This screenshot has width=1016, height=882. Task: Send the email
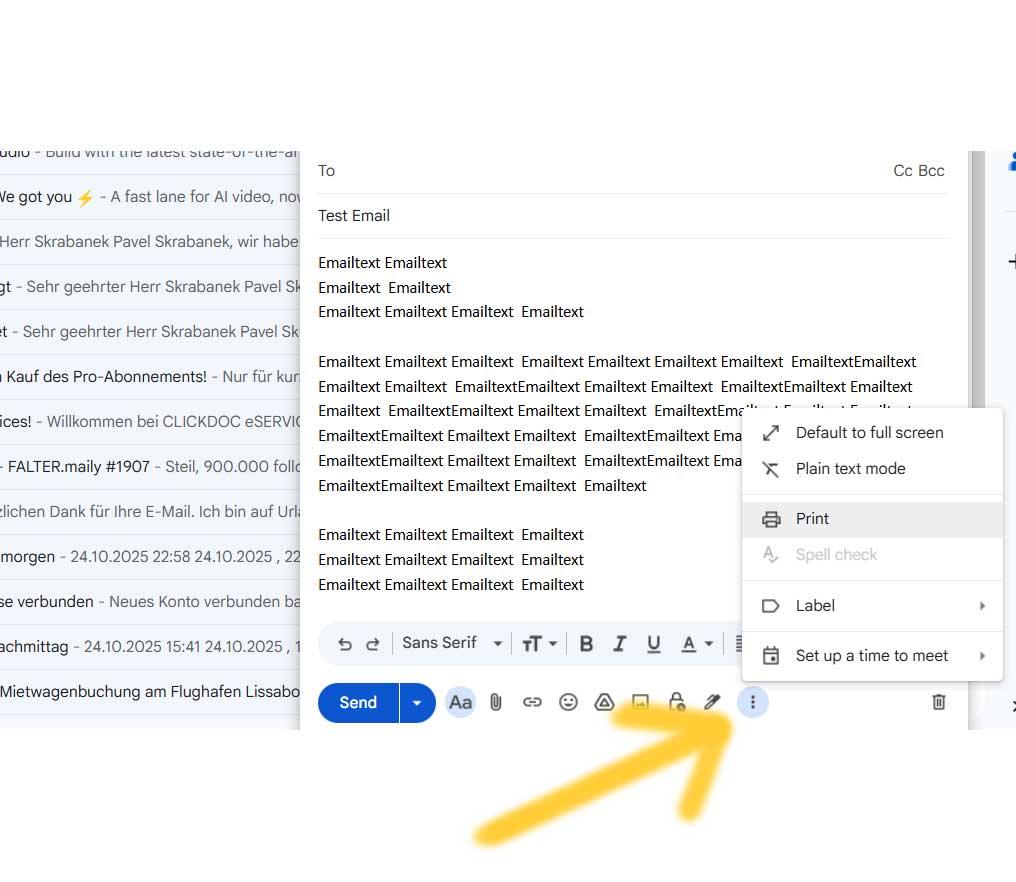pos(357,702)
